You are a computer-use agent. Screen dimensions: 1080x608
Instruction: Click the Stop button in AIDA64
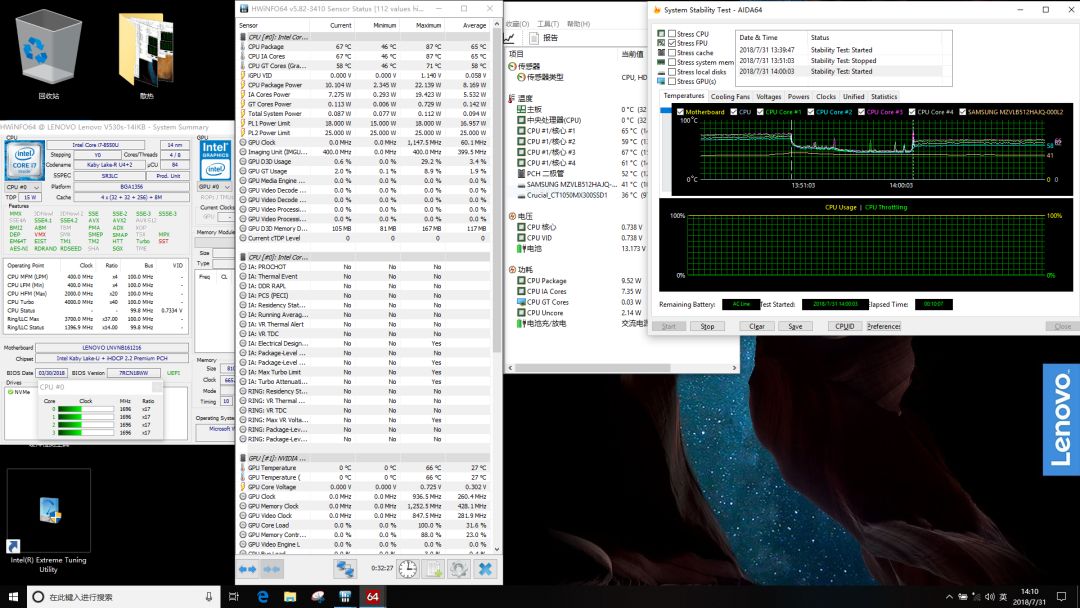707,326
